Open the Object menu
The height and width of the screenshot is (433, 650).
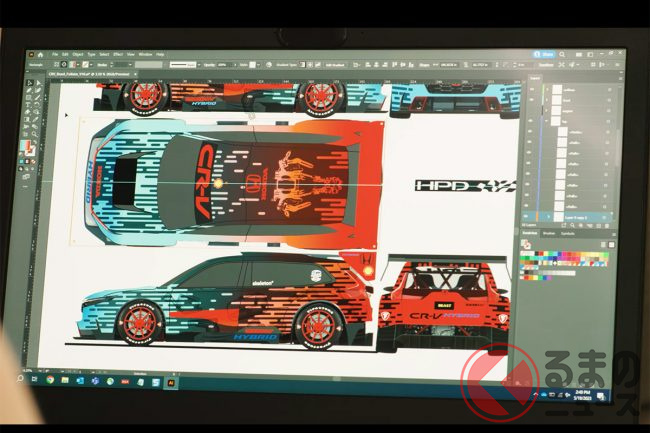(76, 54)
